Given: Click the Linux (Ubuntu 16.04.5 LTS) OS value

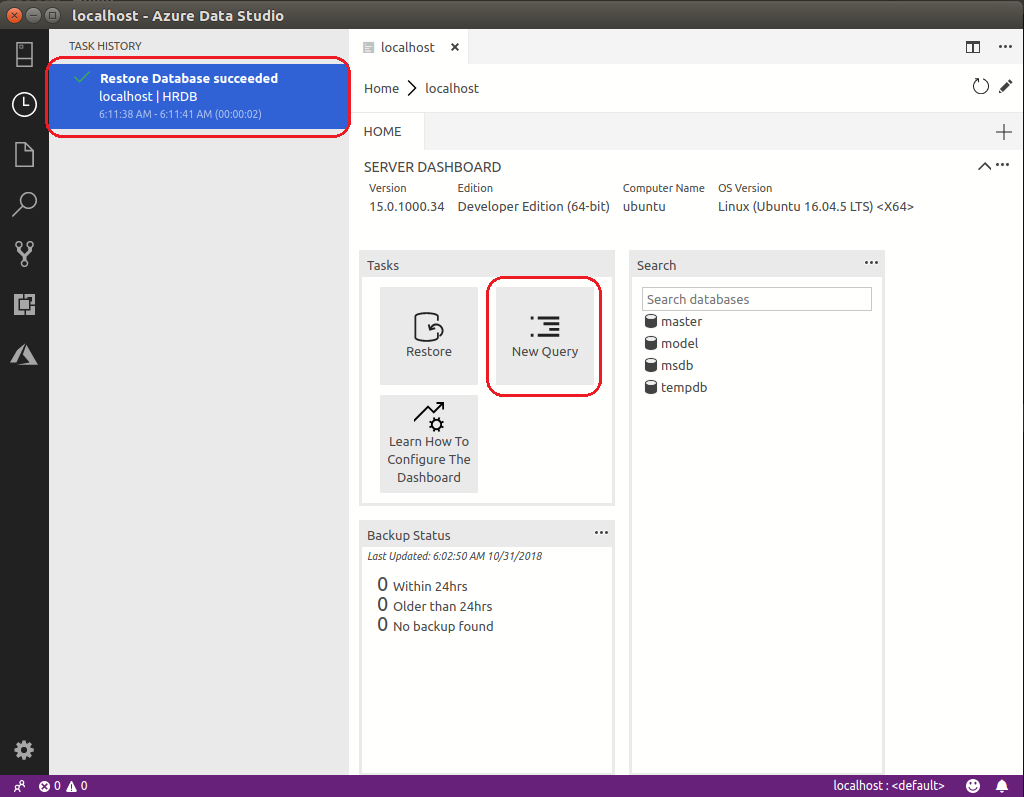Looking at the screenshot, I should click(816, 206).
